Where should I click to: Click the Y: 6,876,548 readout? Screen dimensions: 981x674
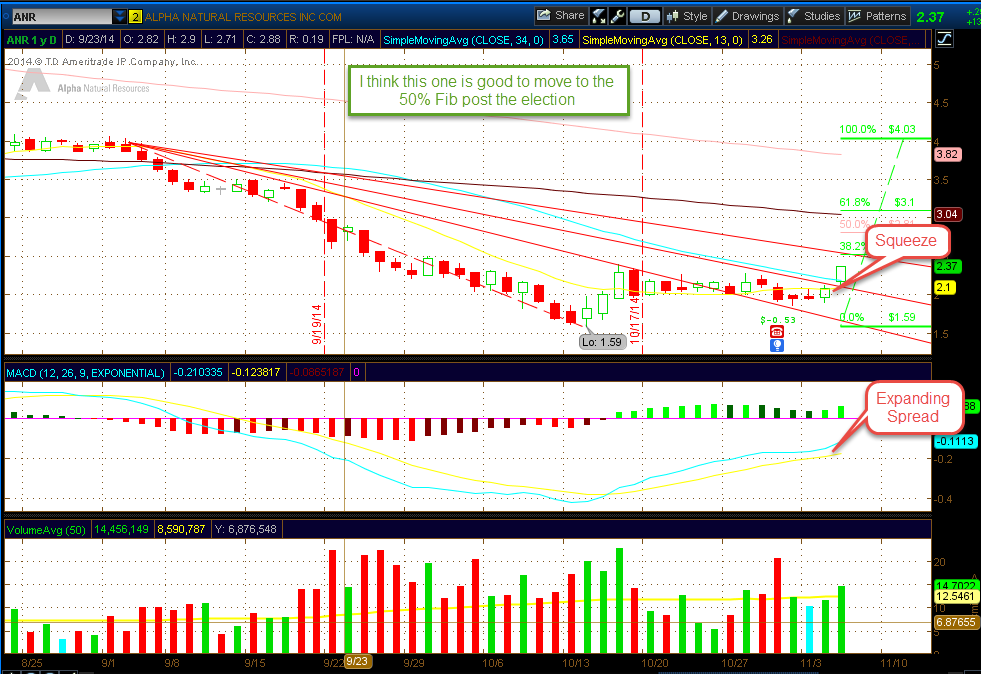246,529
